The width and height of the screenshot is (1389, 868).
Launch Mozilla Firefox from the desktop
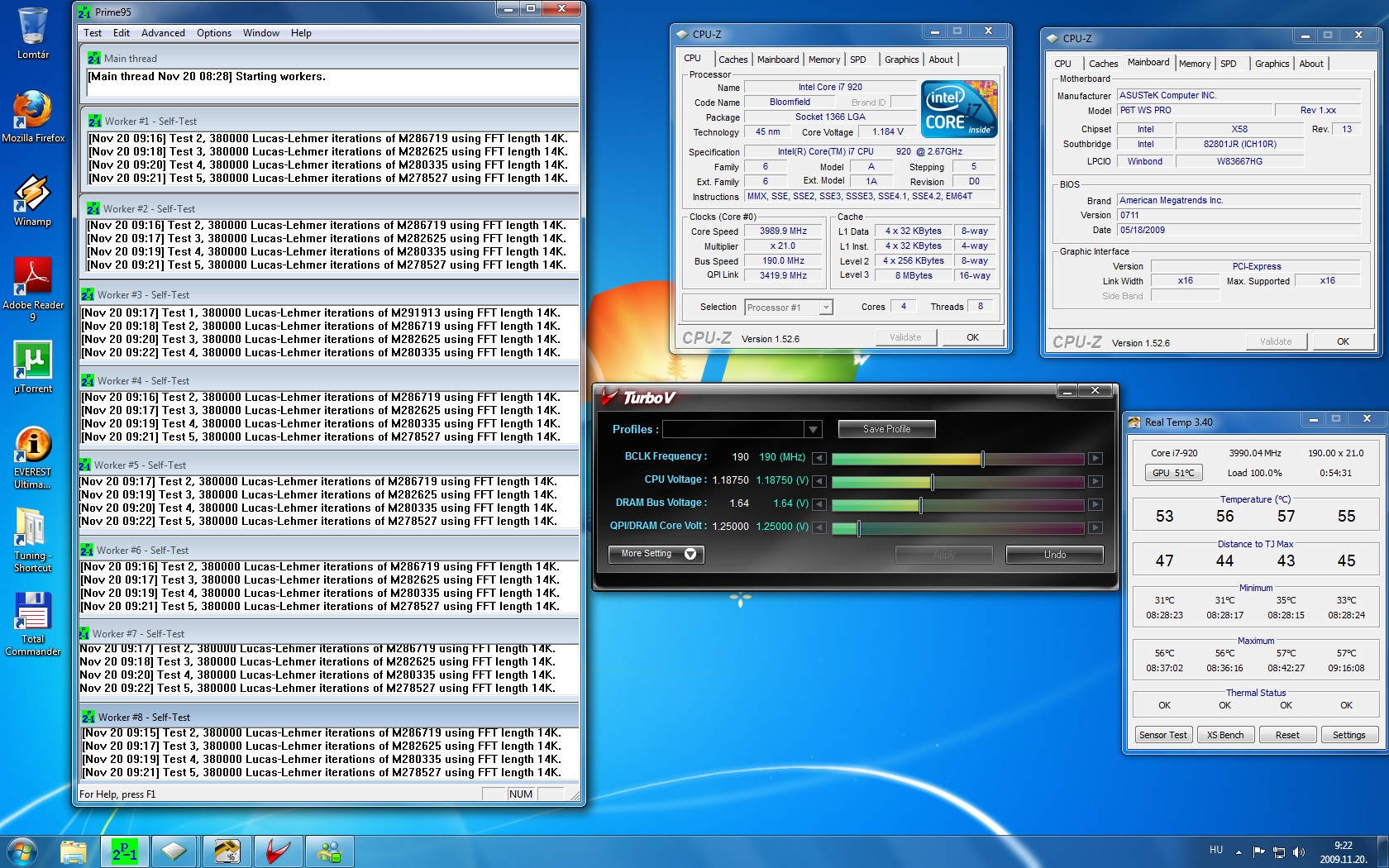coord(33,116)
